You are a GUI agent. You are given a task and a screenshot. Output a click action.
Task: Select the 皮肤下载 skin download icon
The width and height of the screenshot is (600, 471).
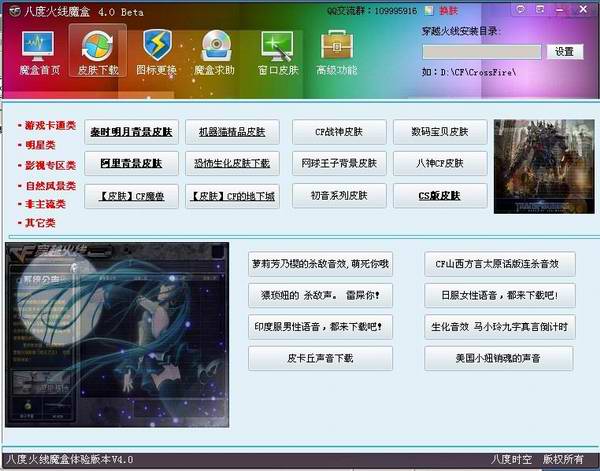coord(97,53)
